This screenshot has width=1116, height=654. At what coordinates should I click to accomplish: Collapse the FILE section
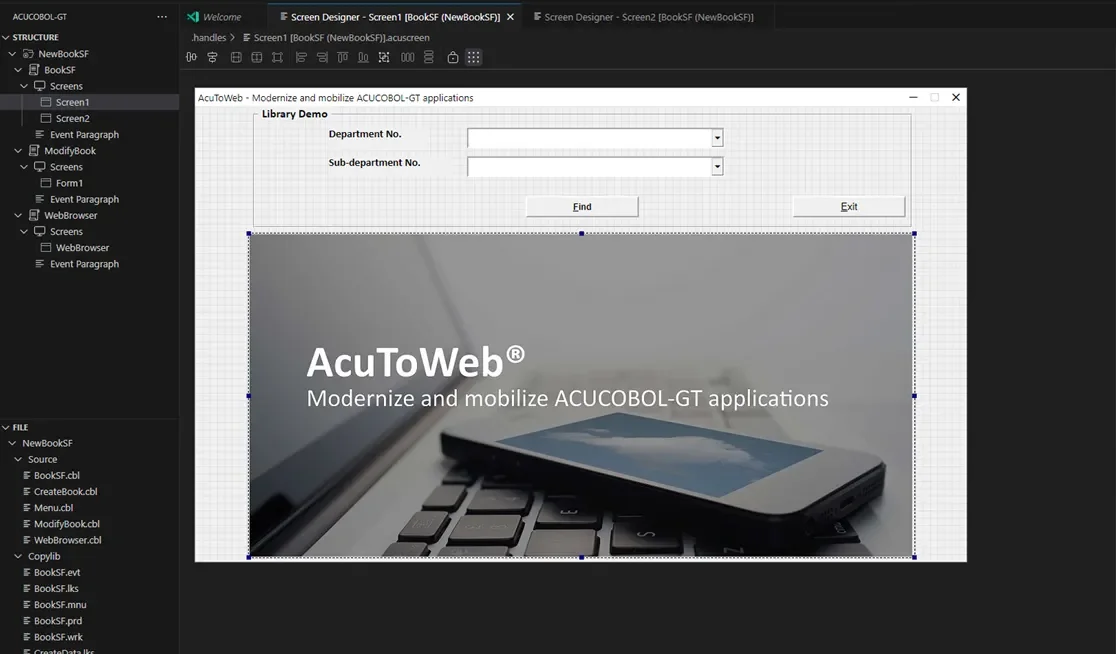(x=6, y=427)
